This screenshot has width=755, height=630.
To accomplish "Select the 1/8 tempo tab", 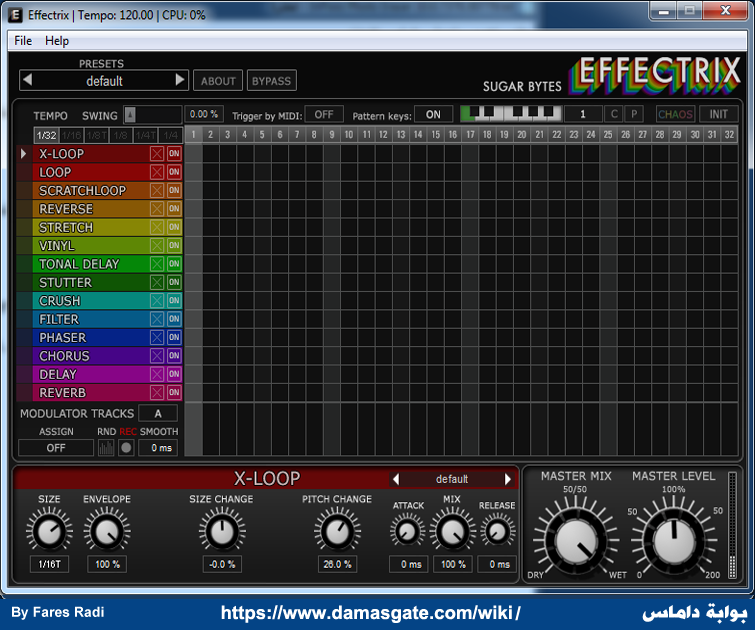I will 120,135.
